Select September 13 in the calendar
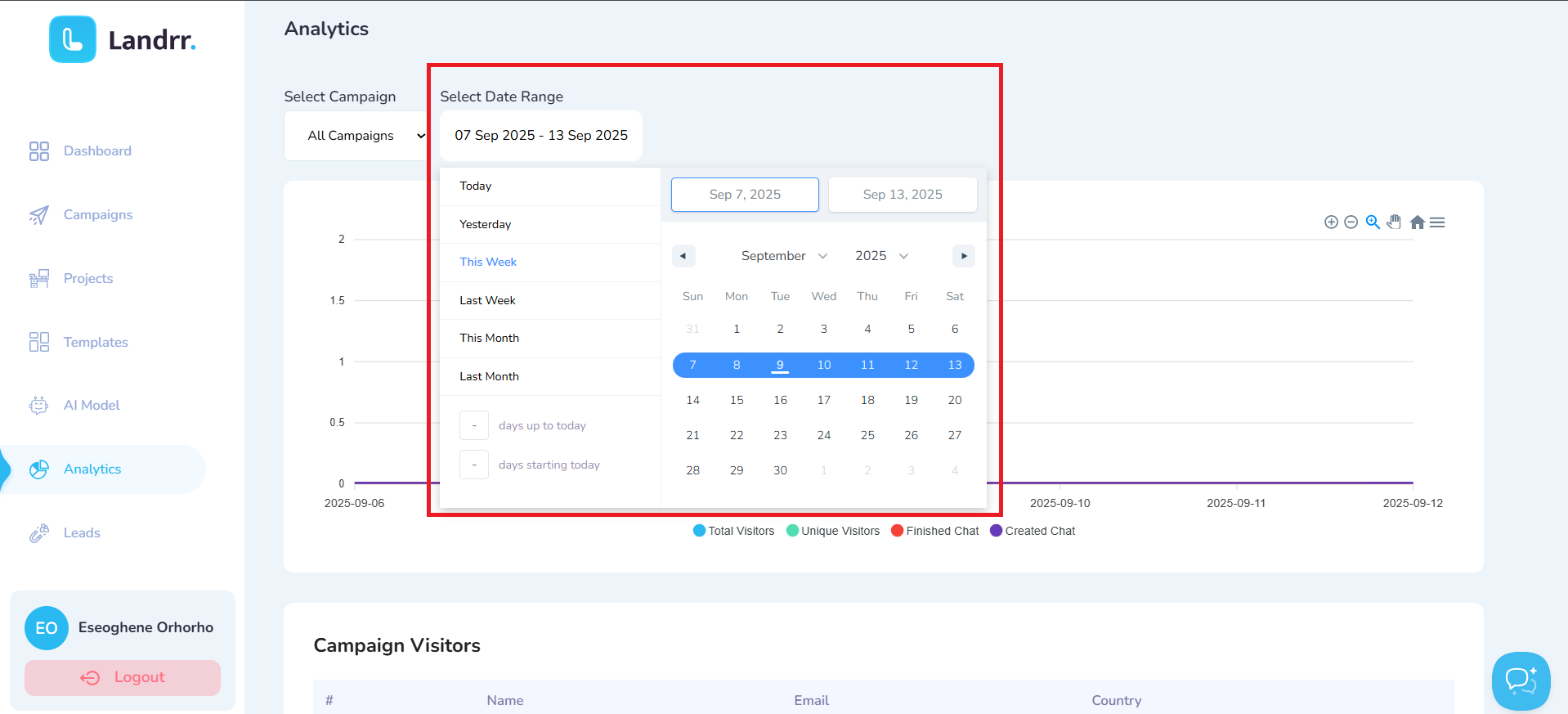This screenshot has height=714, width=1568. pyautogui.click(x=955, y=365)
